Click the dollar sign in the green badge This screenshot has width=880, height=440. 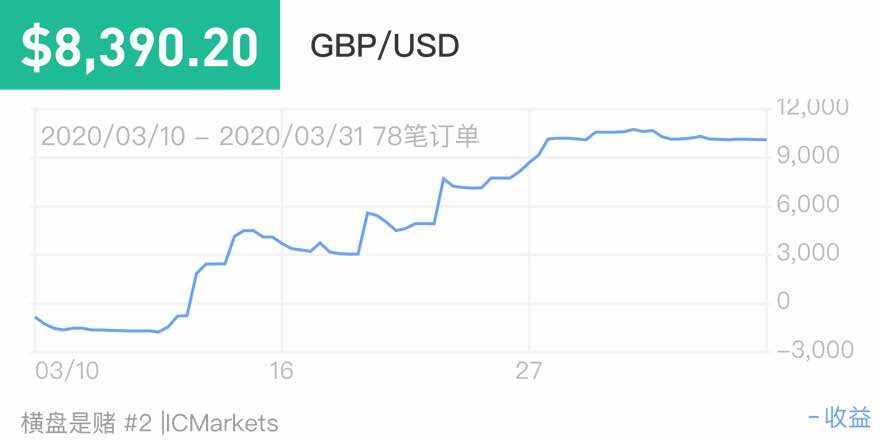(35, 47)
